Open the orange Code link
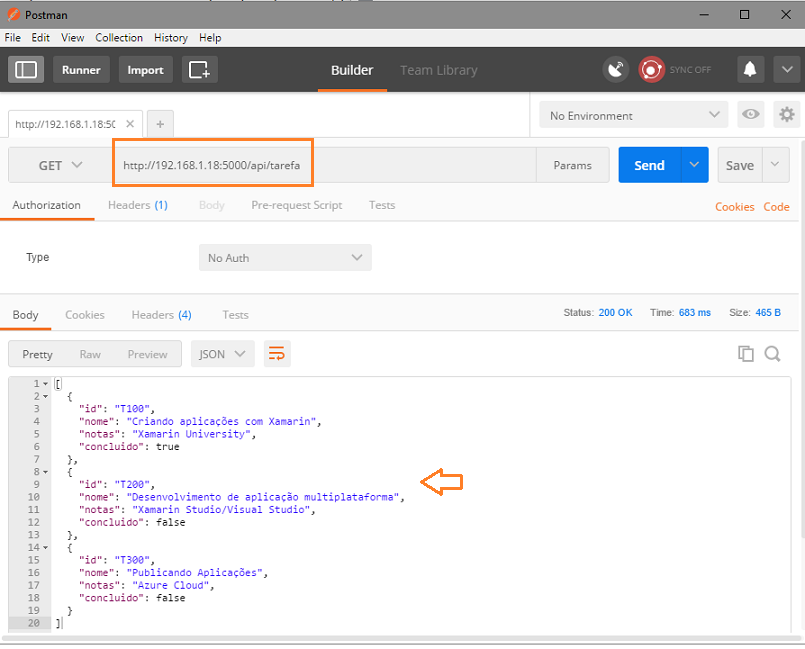 tap(776, 207)
